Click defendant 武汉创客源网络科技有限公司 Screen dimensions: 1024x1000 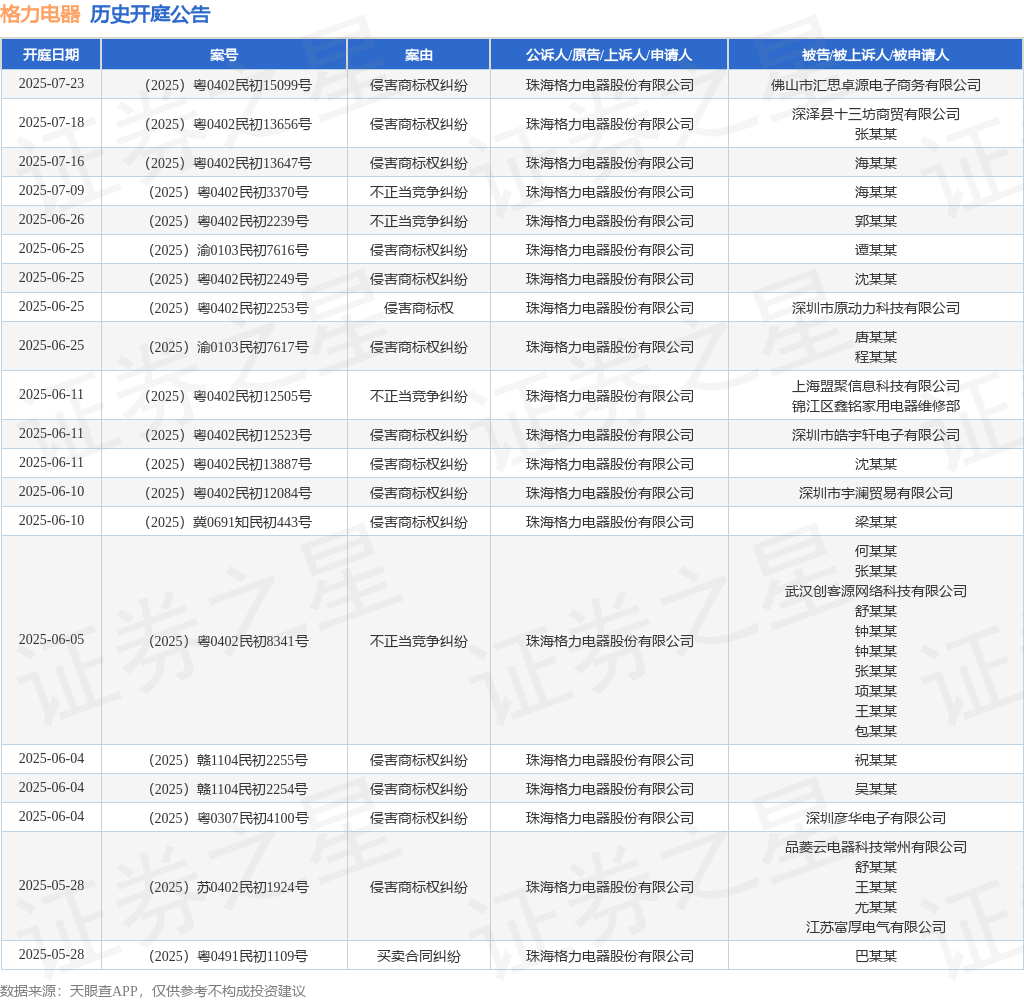pos(876,592)
